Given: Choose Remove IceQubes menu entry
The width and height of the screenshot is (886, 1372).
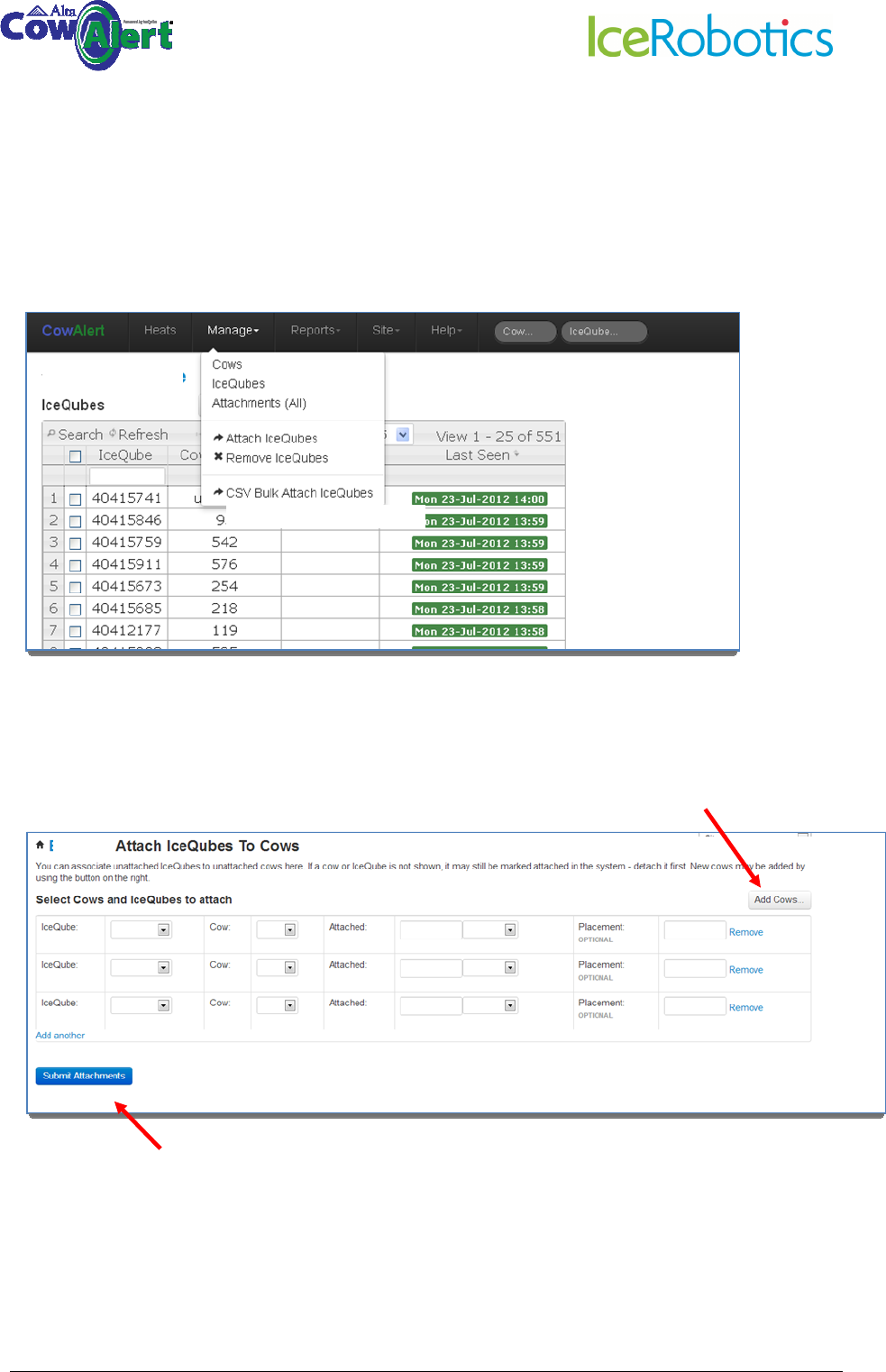Looking at the screenshot, I should [x=277, y=458].
